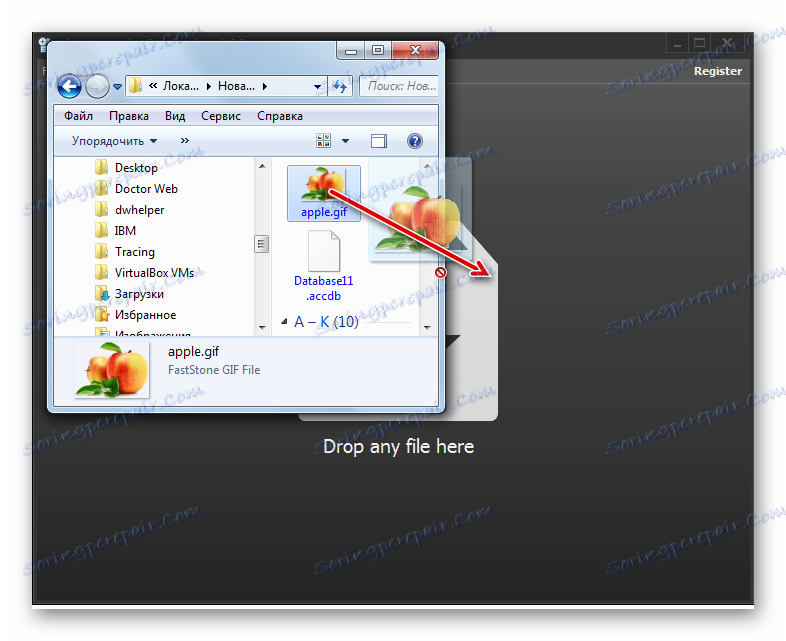Open Explorer help icon
The image size is (786, 641).
click(x=415, y=141)
